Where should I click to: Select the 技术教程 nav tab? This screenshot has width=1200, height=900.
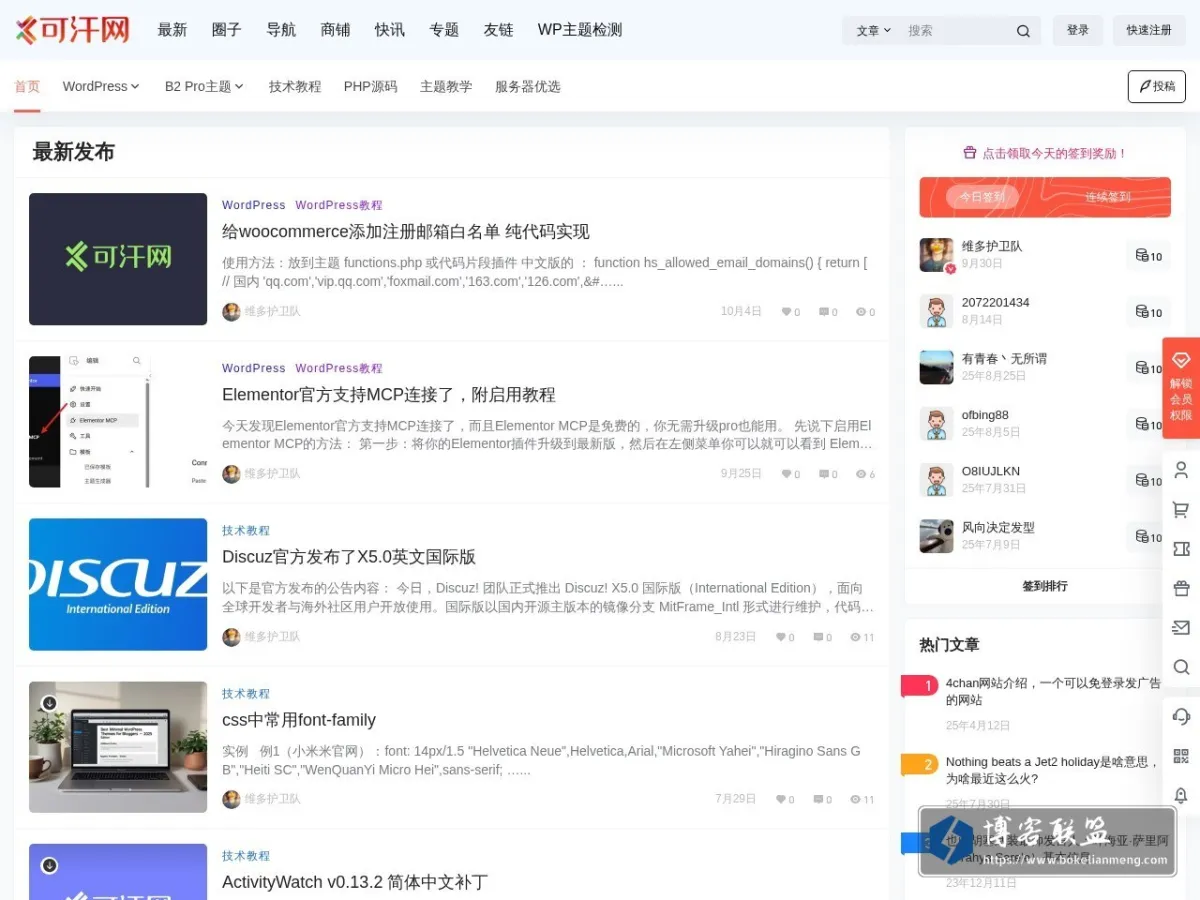pyautogui.click(x=295, y=86)
